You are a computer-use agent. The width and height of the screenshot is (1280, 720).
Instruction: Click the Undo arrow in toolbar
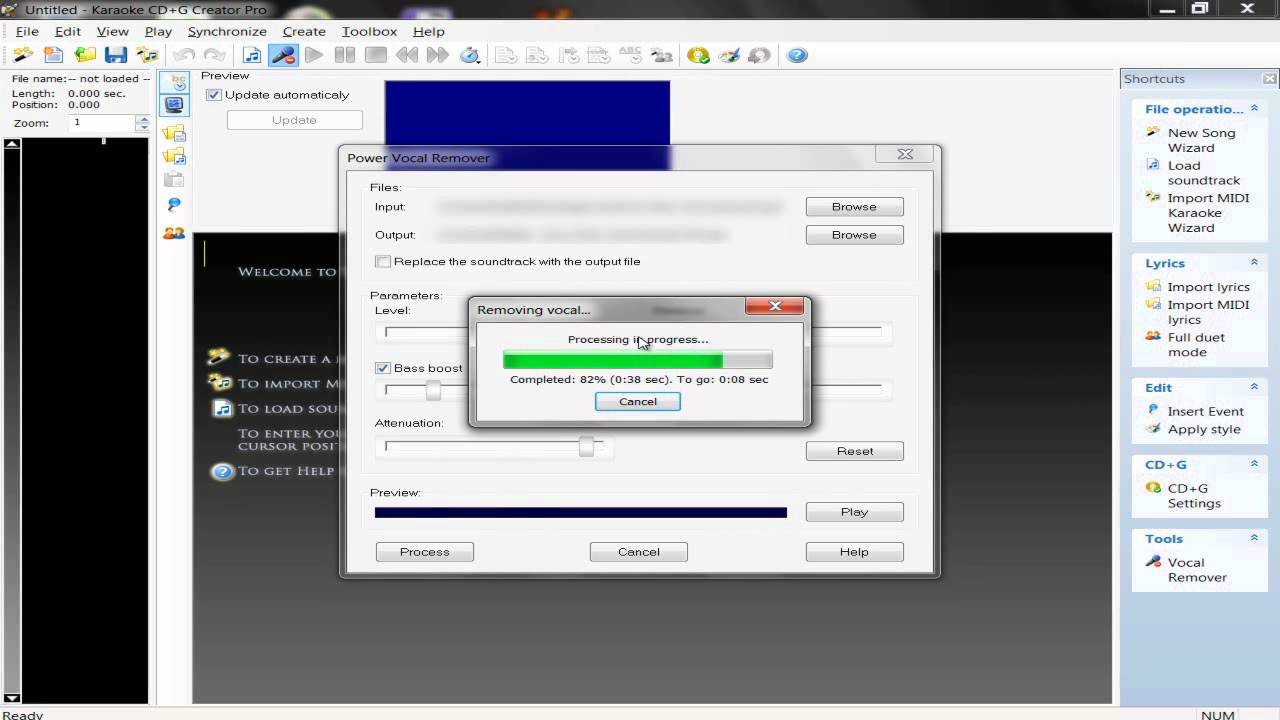pos(184,55)
